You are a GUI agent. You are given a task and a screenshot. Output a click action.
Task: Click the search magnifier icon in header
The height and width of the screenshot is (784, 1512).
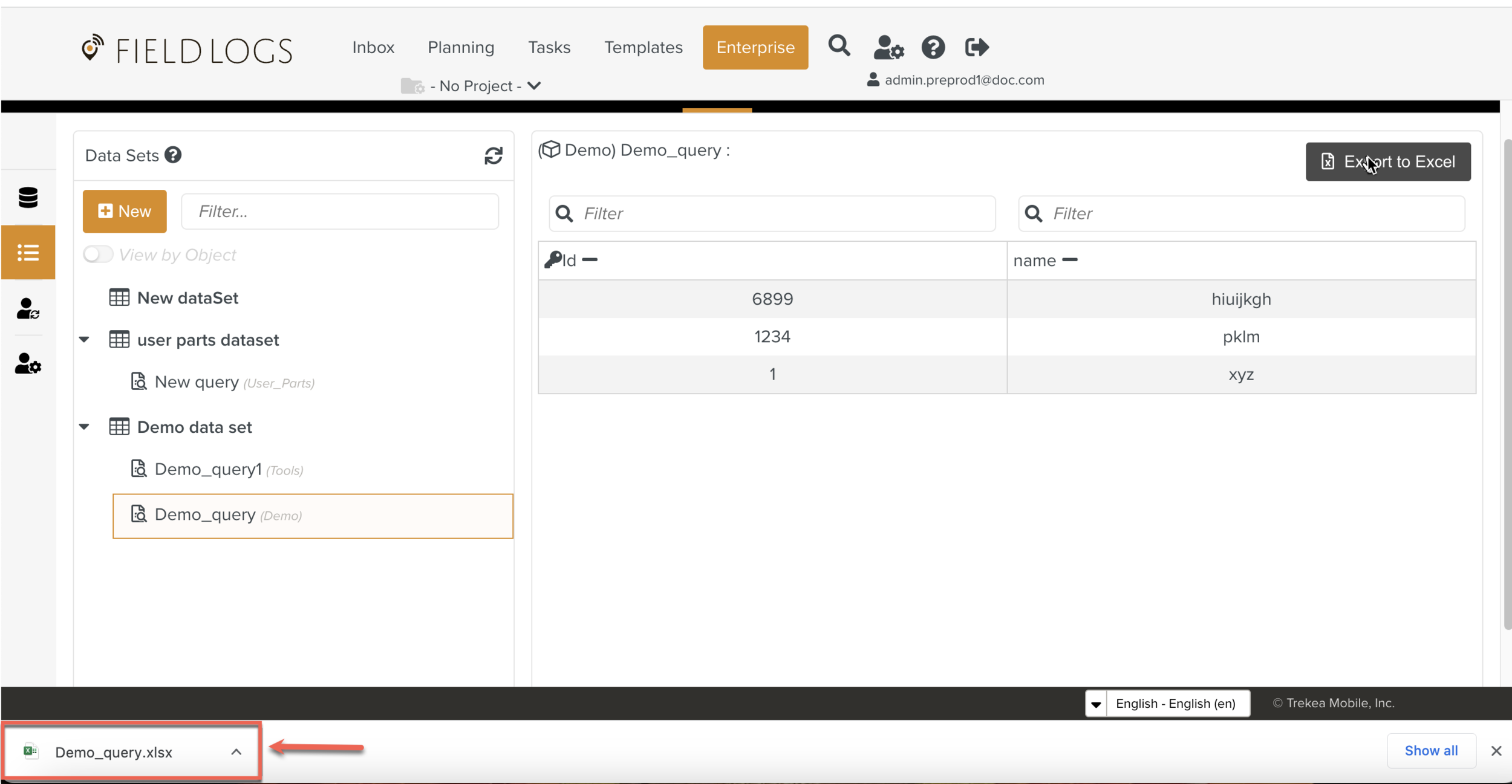tap(839, 47)
